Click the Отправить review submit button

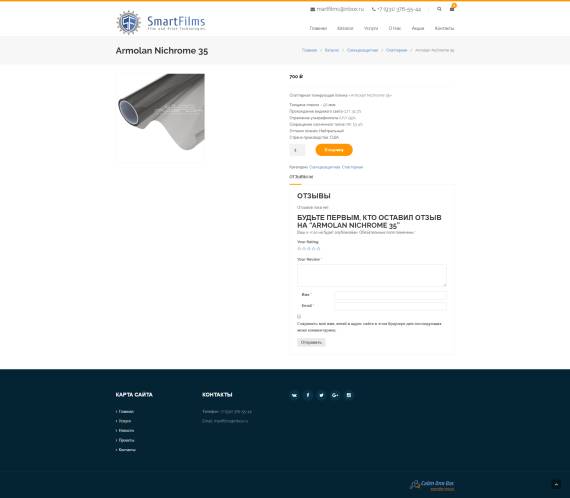tap(311, 342)
